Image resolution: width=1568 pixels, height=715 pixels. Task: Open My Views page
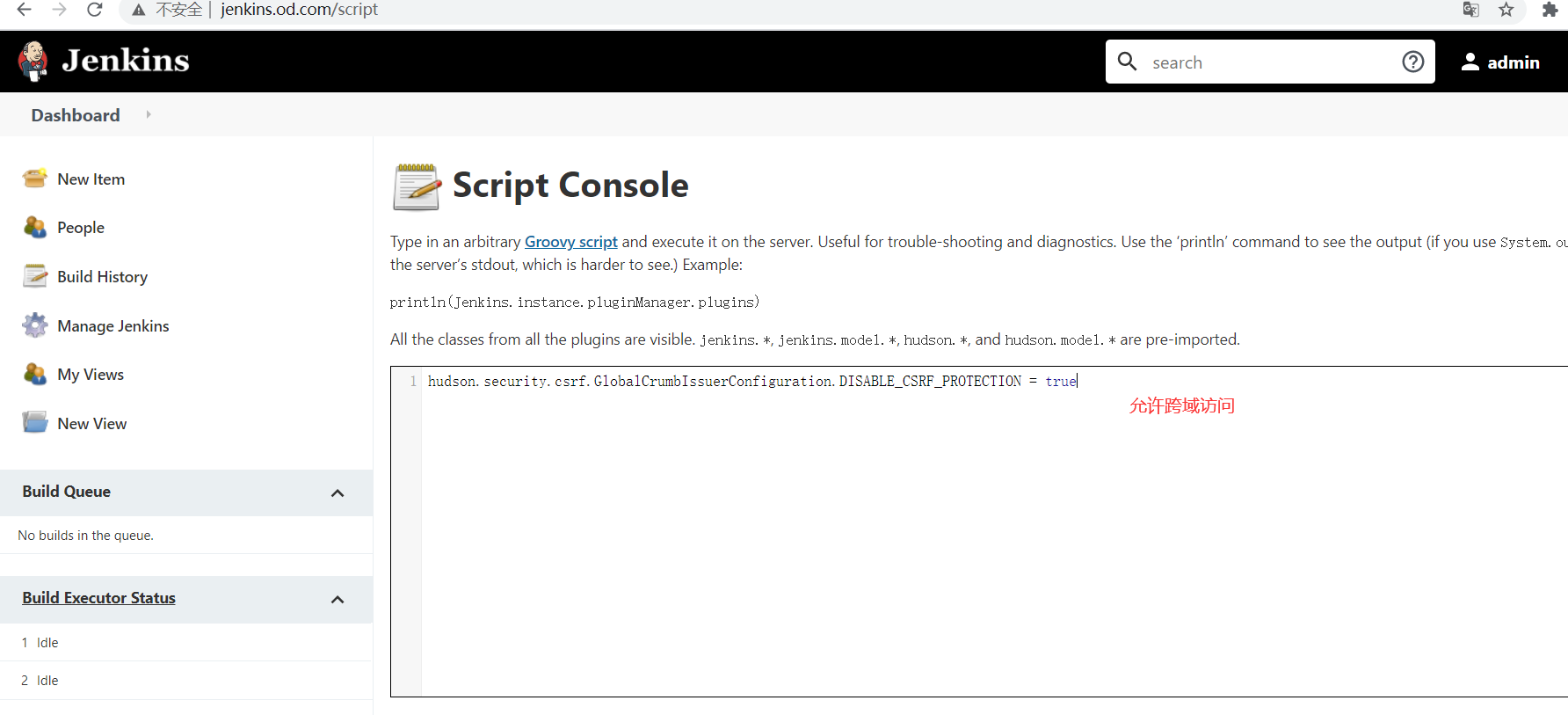(x=91, y=375)
